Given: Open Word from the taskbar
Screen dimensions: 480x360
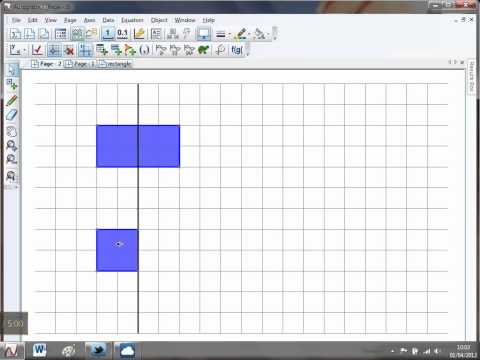Looking at the screenshot, I should pos(40,350).
